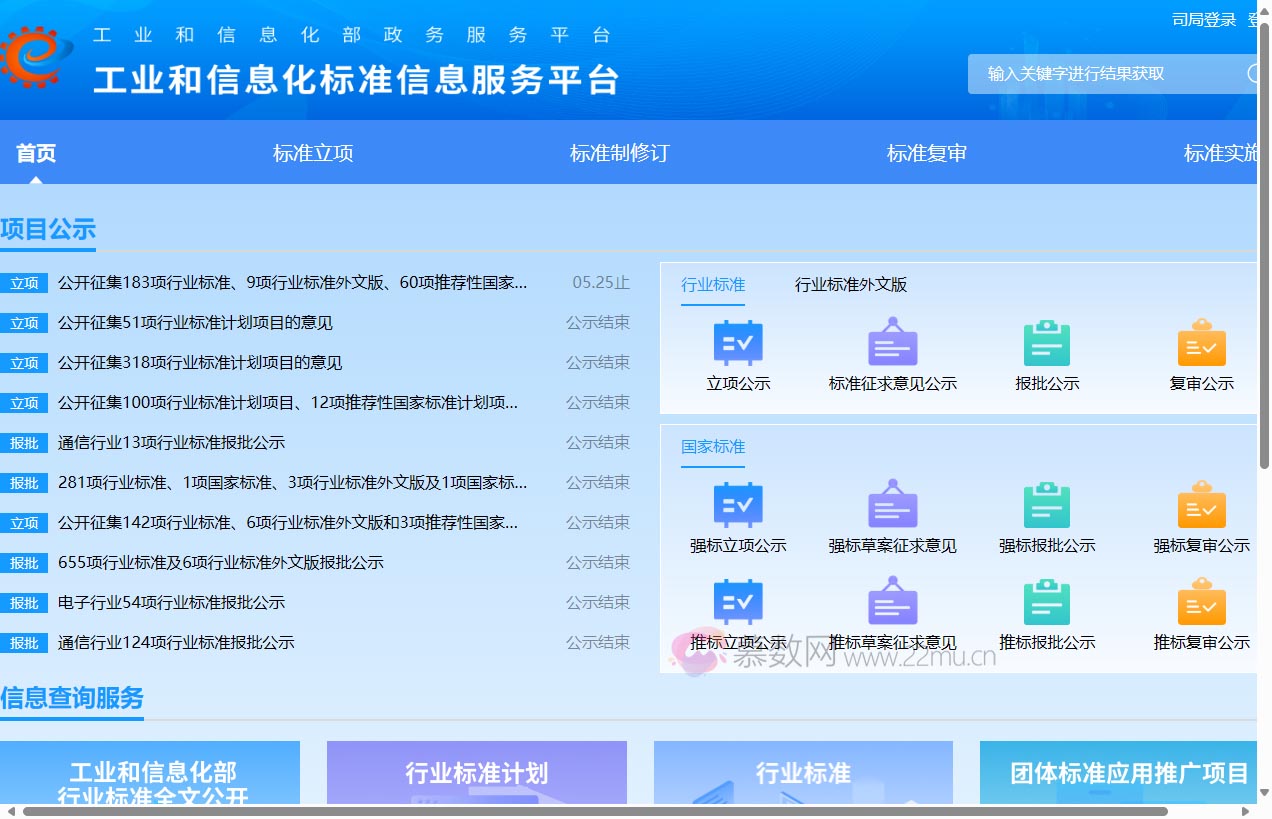Viewport: 1272px width, 819px height.
Task: Switch to the 行业标准外文版 tab
Action: pyautogui.click(x=851, y=285)
